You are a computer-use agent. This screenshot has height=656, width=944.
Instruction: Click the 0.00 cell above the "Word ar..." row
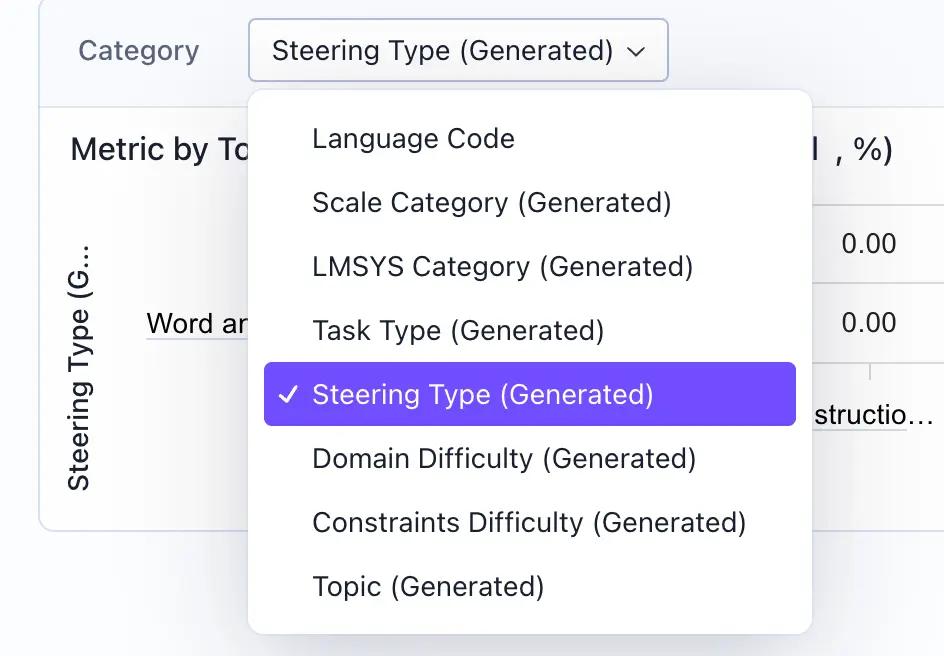[868, 244]
